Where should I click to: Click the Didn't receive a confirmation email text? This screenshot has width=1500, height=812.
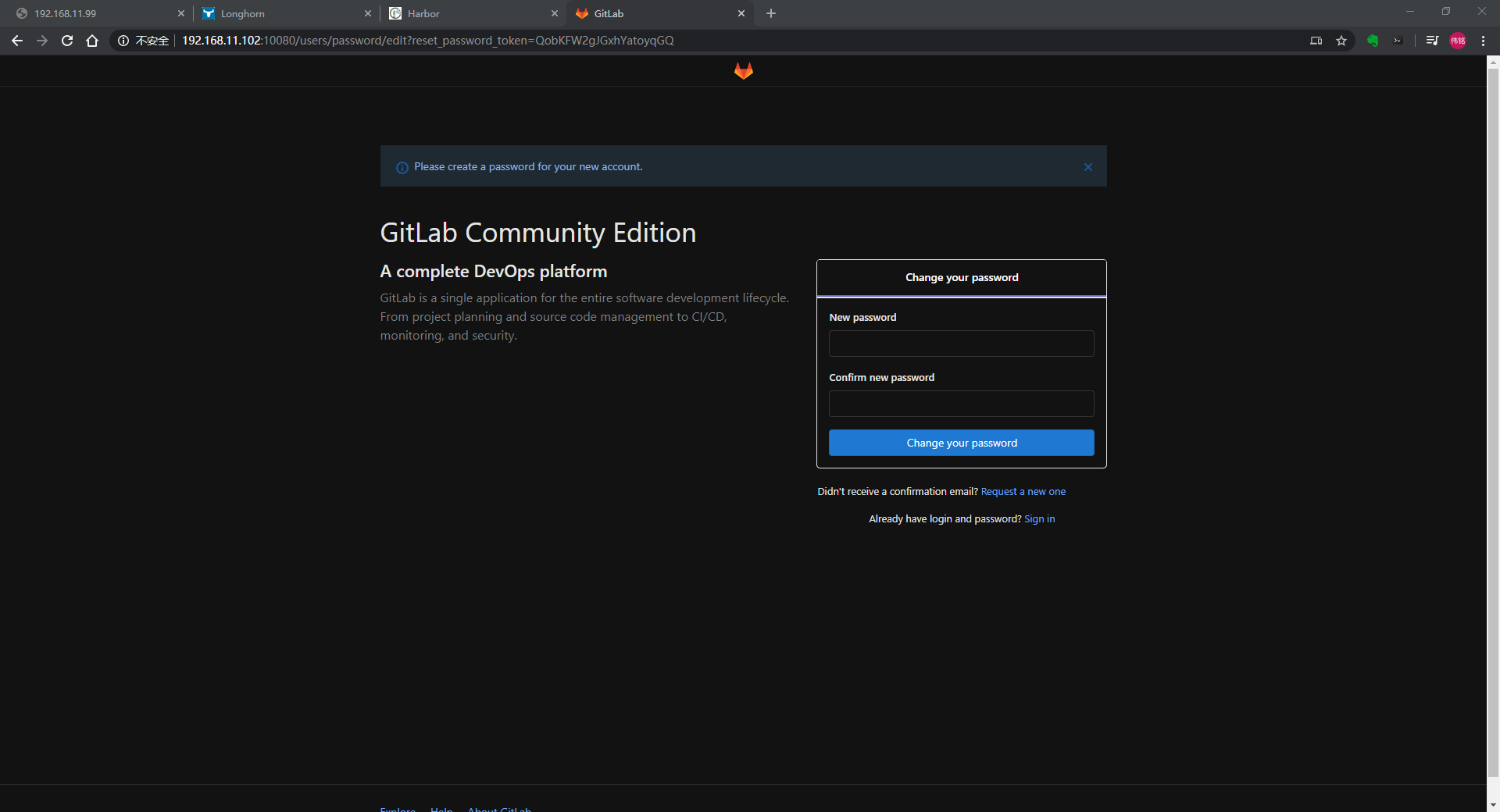(x=898, y=492)
